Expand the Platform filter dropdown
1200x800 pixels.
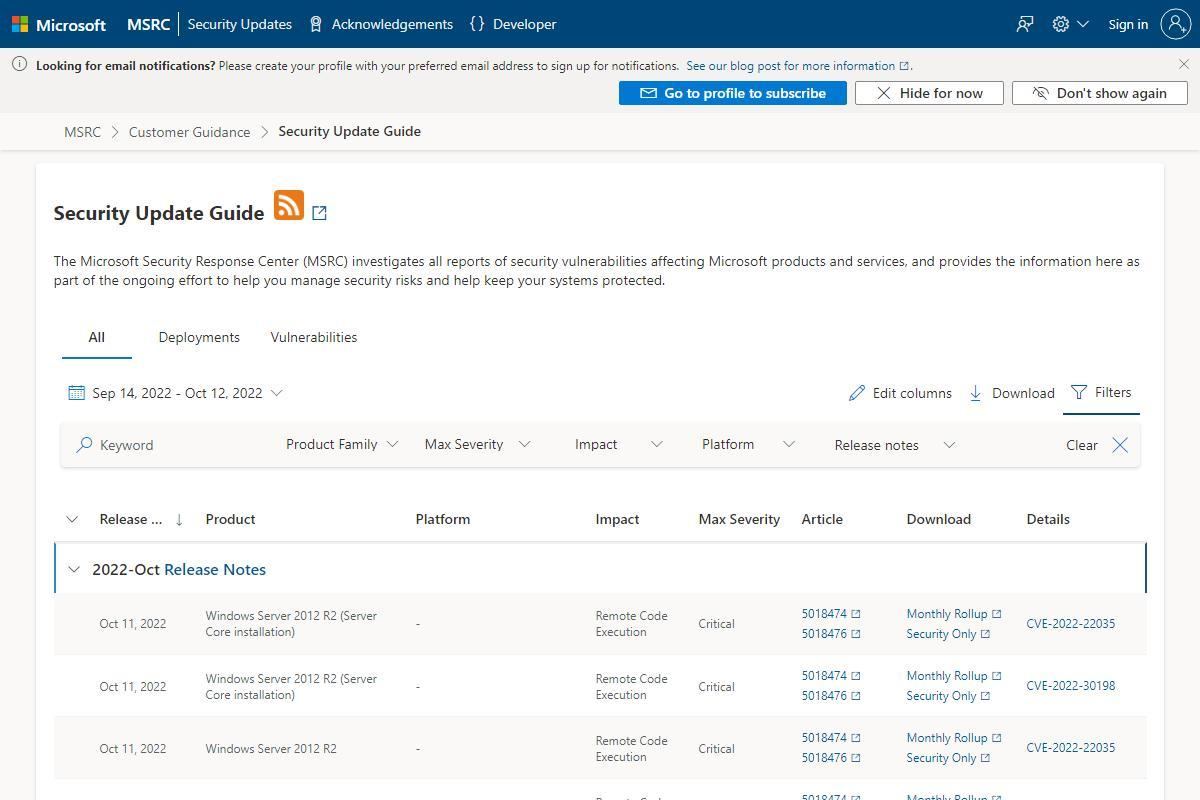point(748,444)
